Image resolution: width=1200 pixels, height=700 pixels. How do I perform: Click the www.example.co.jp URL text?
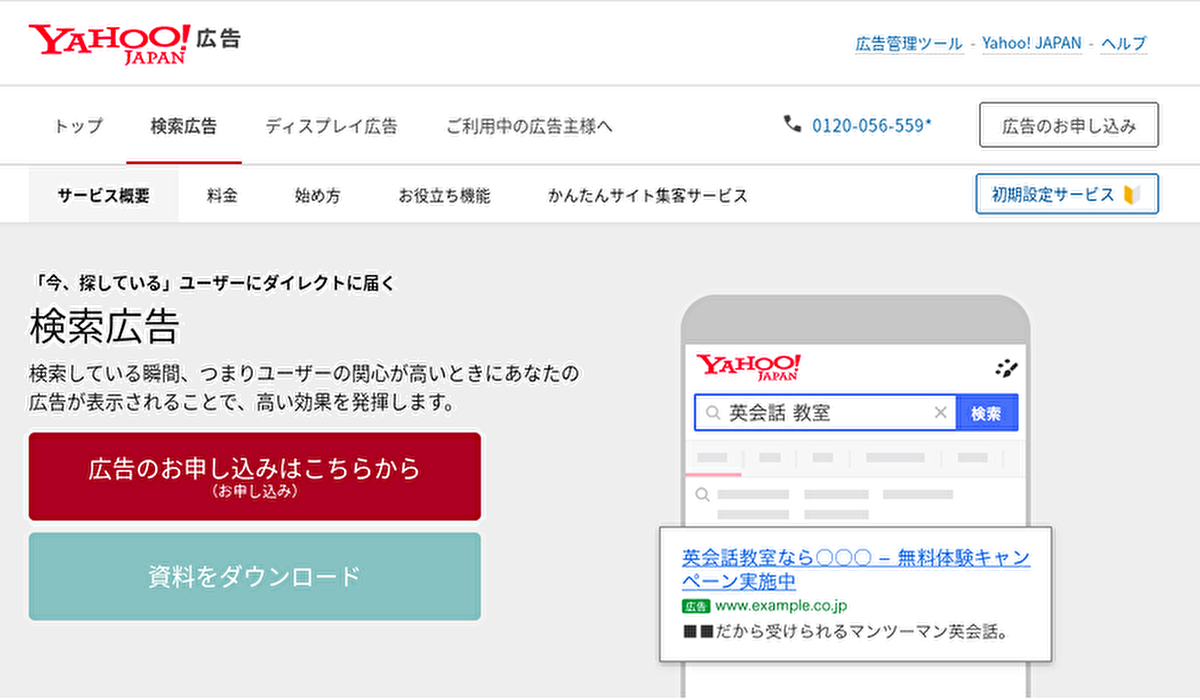pyautogui.click(x=781, y=606)
